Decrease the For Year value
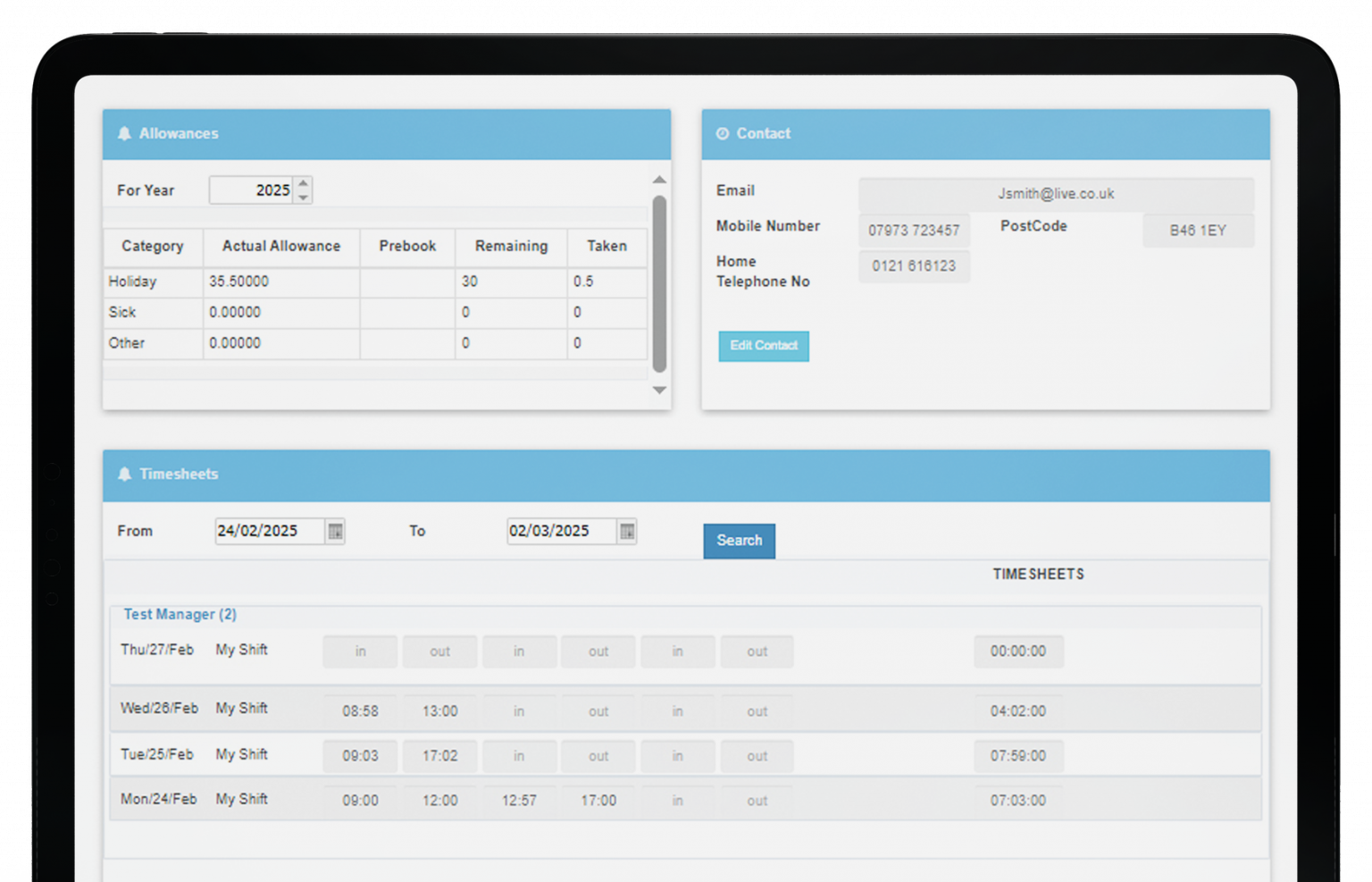The image size is (1372, 882). point(304,197)
